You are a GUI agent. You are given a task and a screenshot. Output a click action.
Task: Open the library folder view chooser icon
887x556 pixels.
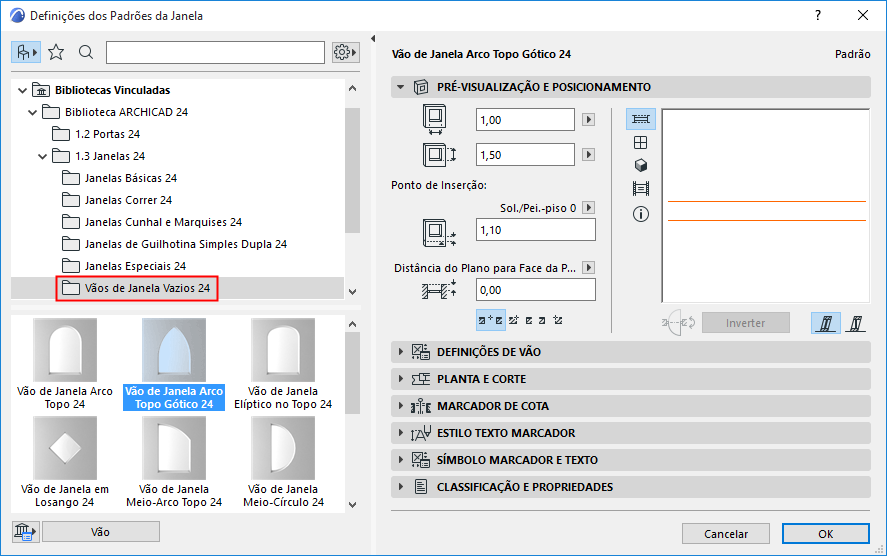pyautogui.click(x=25, y=53)
